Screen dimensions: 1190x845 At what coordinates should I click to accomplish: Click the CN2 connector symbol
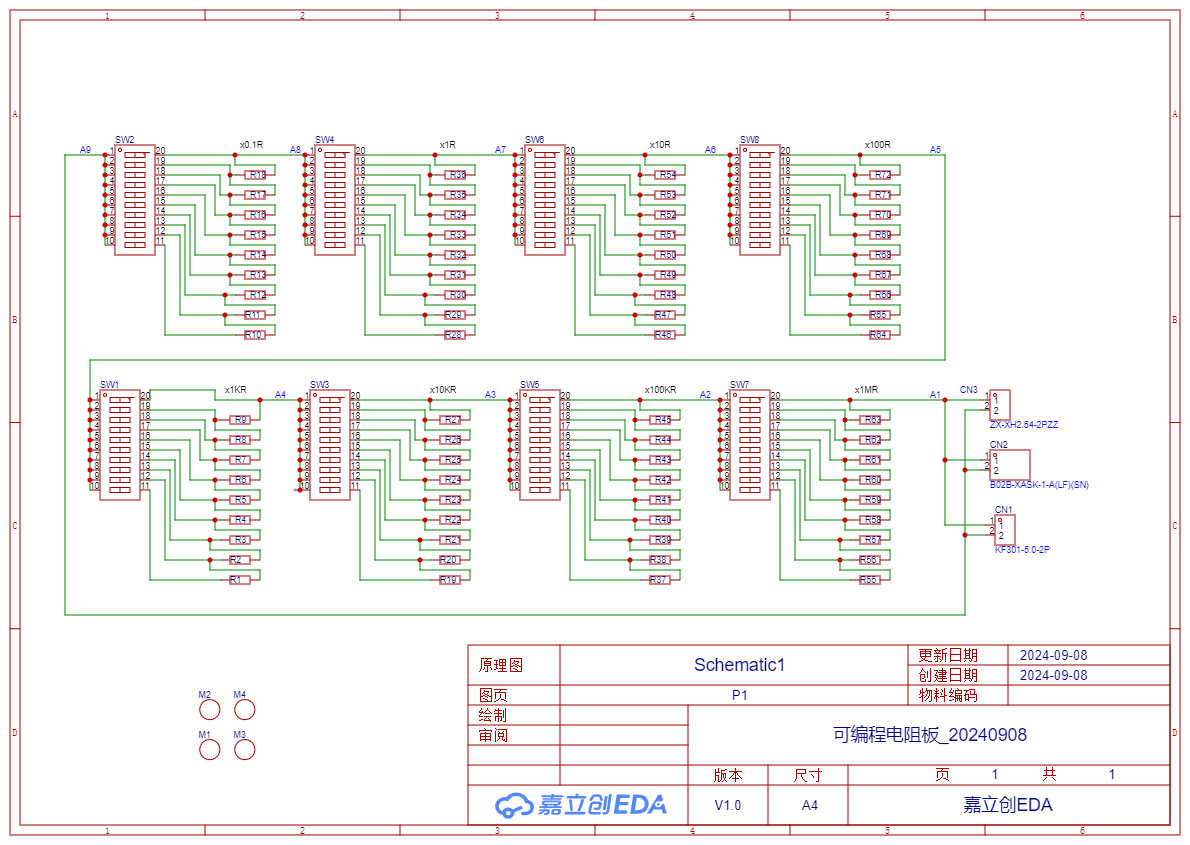coord(1009,465)
